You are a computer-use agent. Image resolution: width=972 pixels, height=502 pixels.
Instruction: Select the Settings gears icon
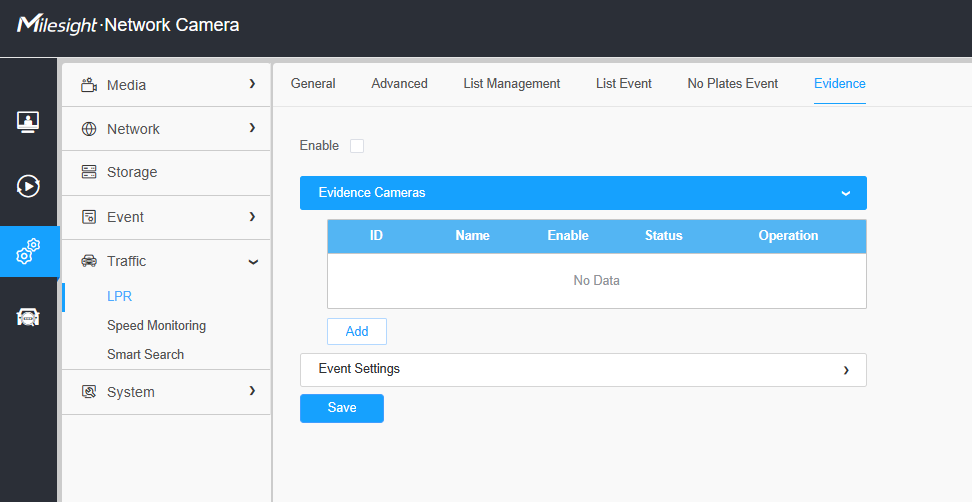pyautogui.click(x=29, y=251)
